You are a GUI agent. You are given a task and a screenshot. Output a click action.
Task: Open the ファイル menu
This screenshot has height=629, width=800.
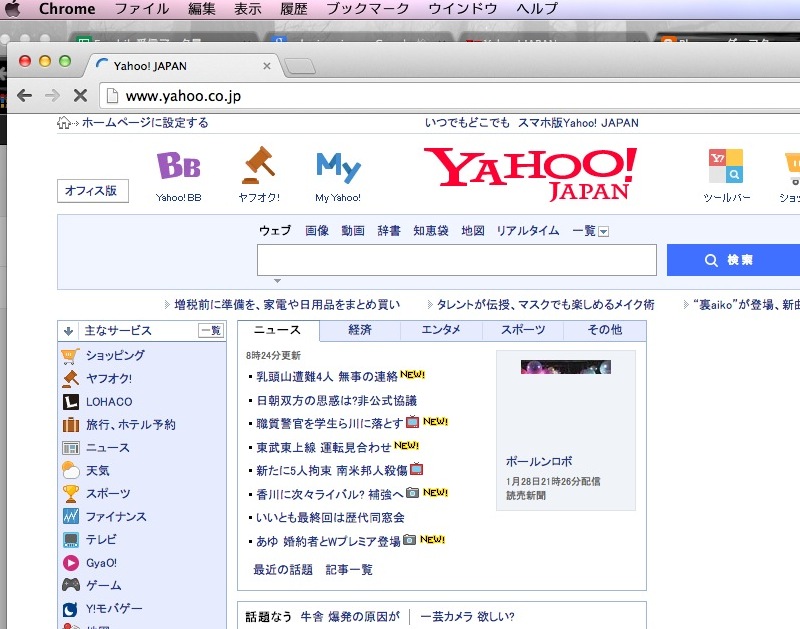(x=141, y=9)
